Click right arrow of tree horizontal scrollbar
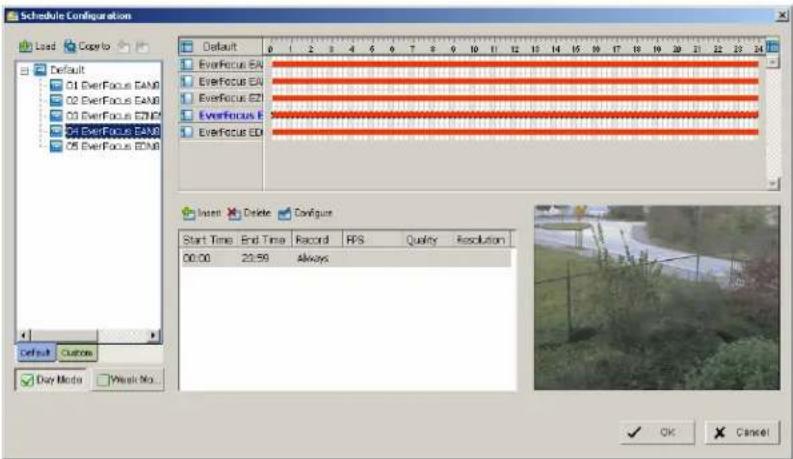 (x=153, y=335)
